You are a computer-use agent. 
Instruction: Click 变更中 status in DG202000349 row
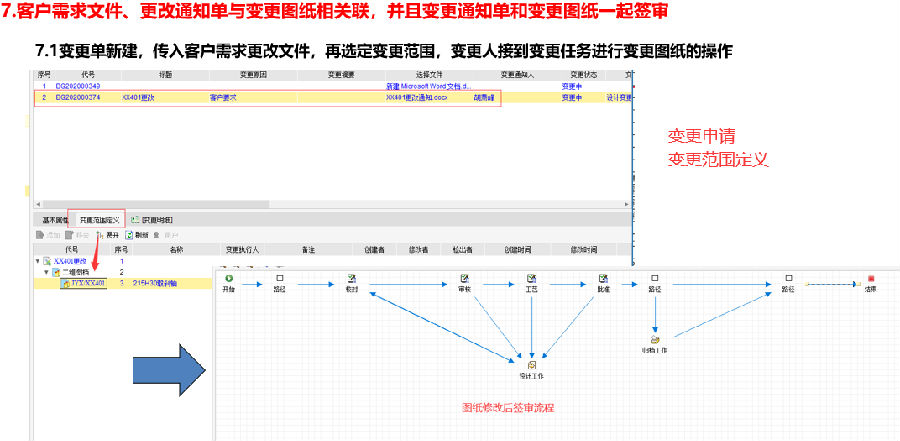[x=571, y=86]
